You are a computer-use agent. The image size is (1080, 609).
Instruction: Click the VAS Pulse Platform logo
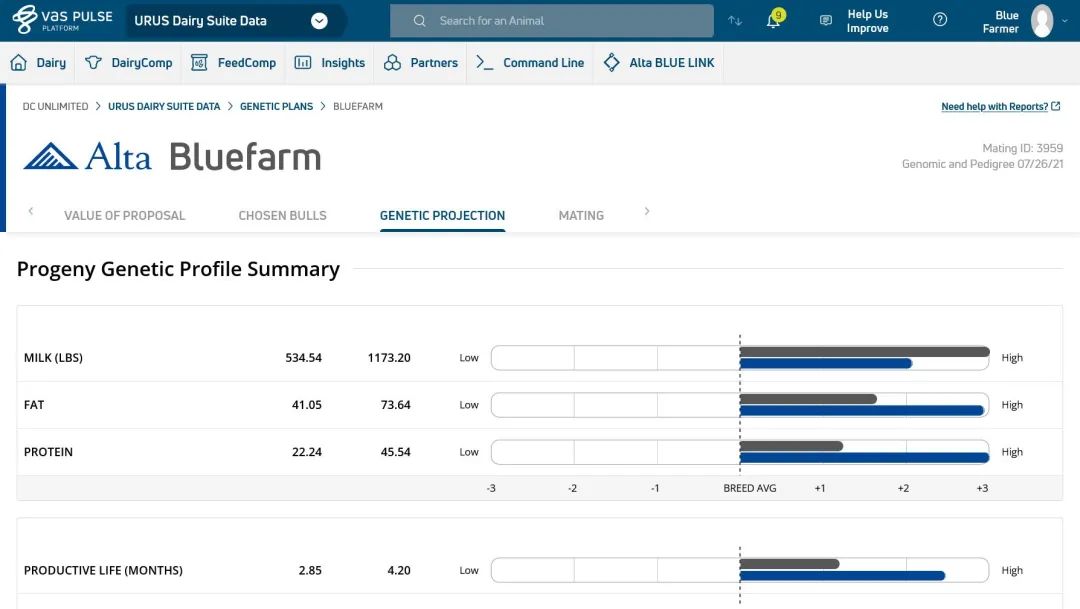pos(62,20)
